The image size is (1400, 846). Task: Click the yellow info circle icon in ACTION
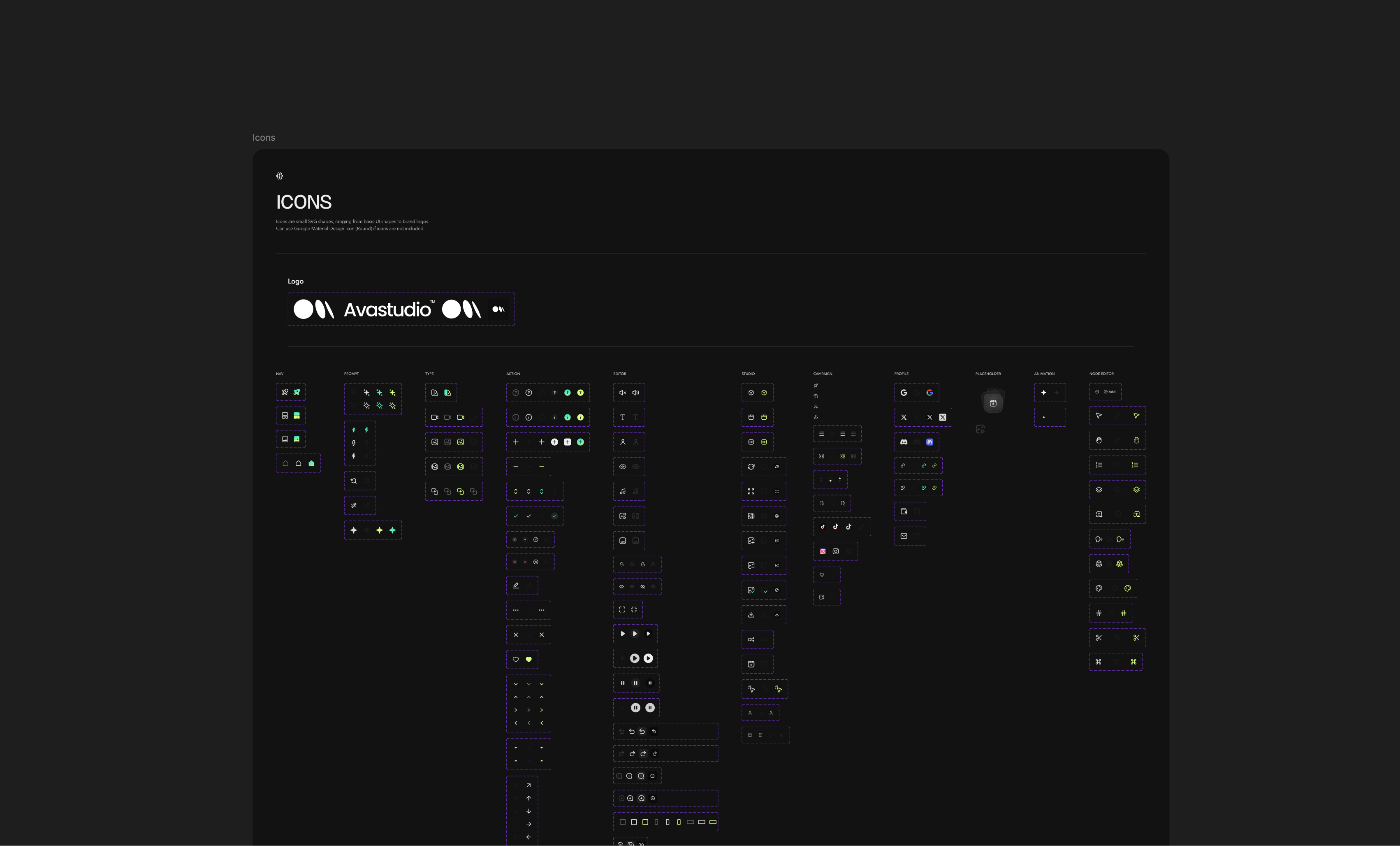coord(581,417)
